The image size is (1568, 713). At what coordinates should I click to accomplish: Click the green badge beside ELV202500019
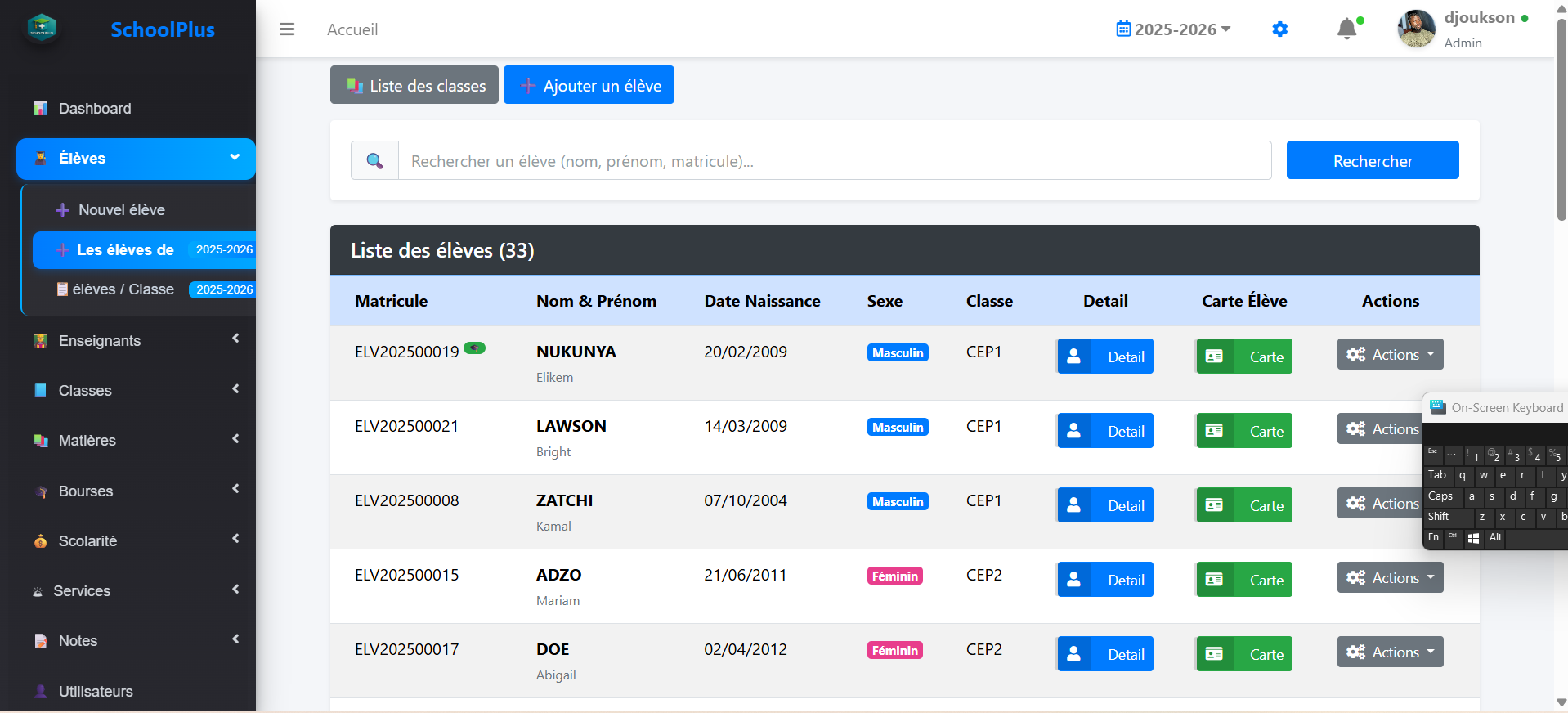474,348
